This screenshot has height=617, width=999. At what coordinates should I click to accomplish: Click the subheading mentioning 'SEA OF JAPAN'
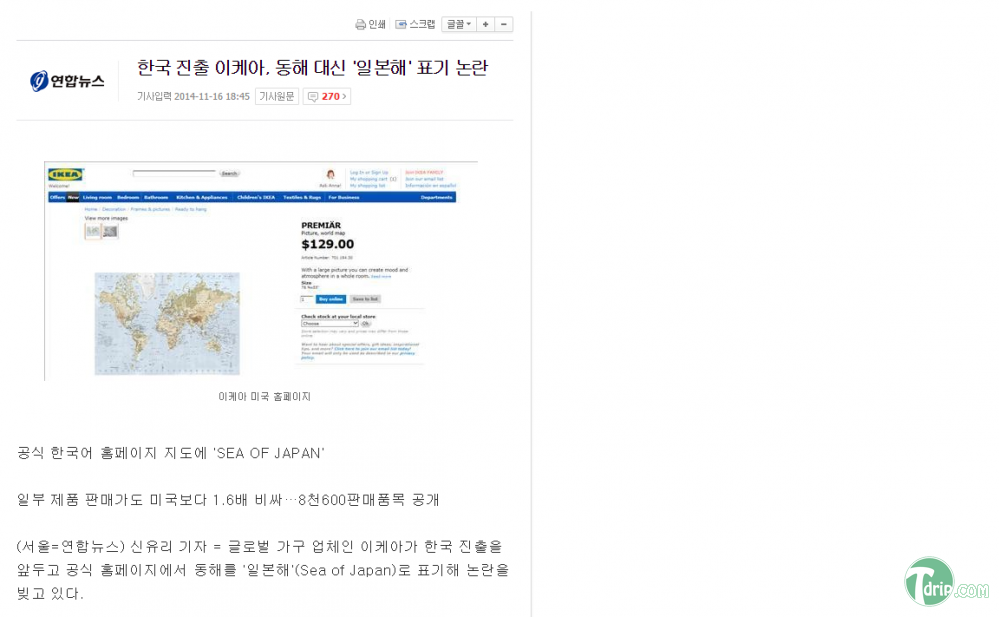click(x=171, y=453)
